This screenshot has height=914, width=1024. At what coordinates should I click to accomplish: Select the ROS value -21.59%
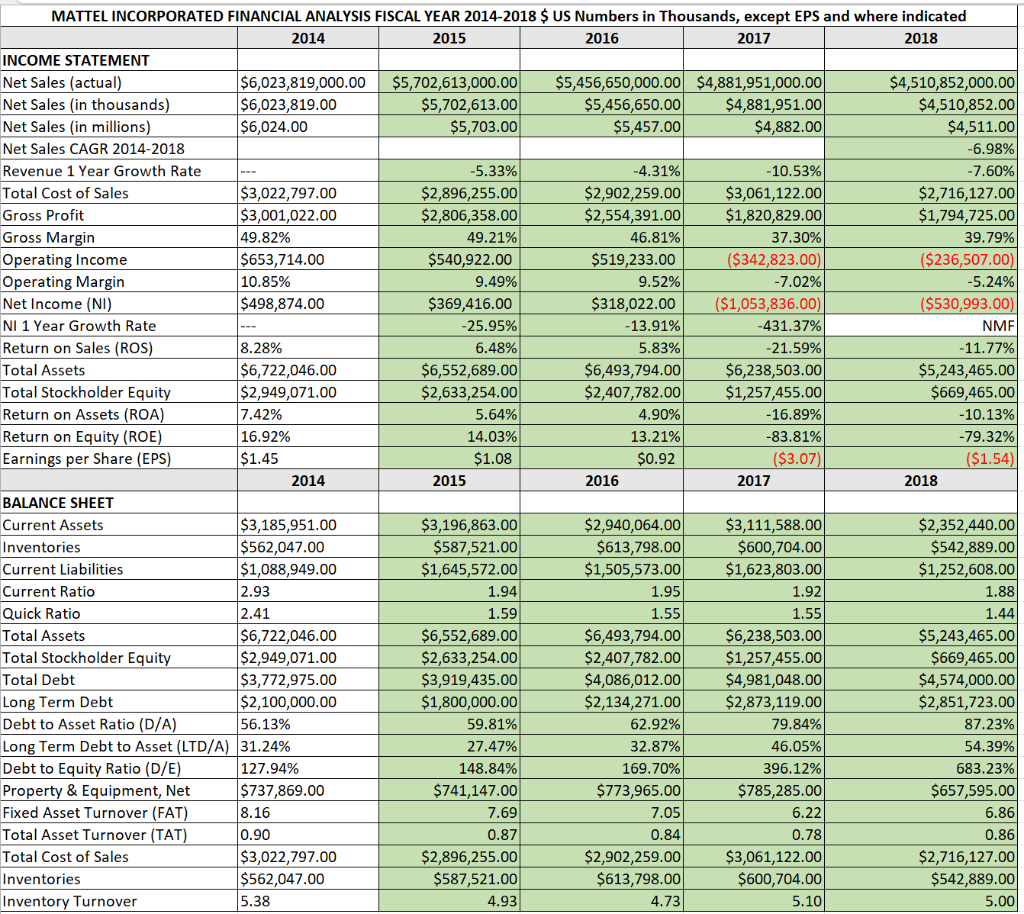coord(794,349)
